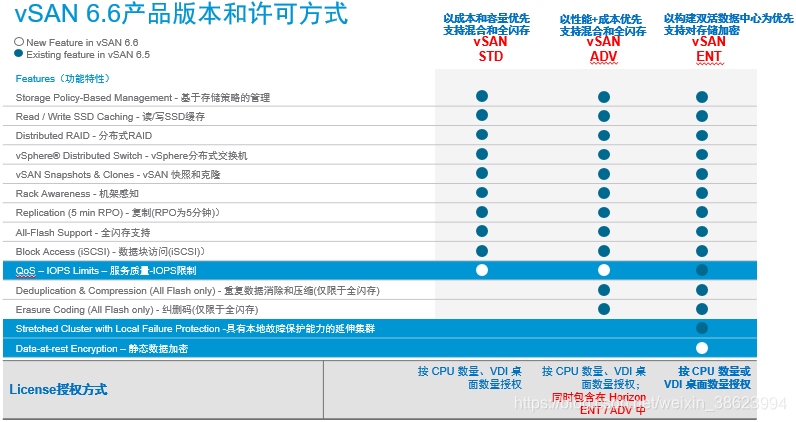
Task: Click ADV dot in Erasure Coding row
Action: 604,309
